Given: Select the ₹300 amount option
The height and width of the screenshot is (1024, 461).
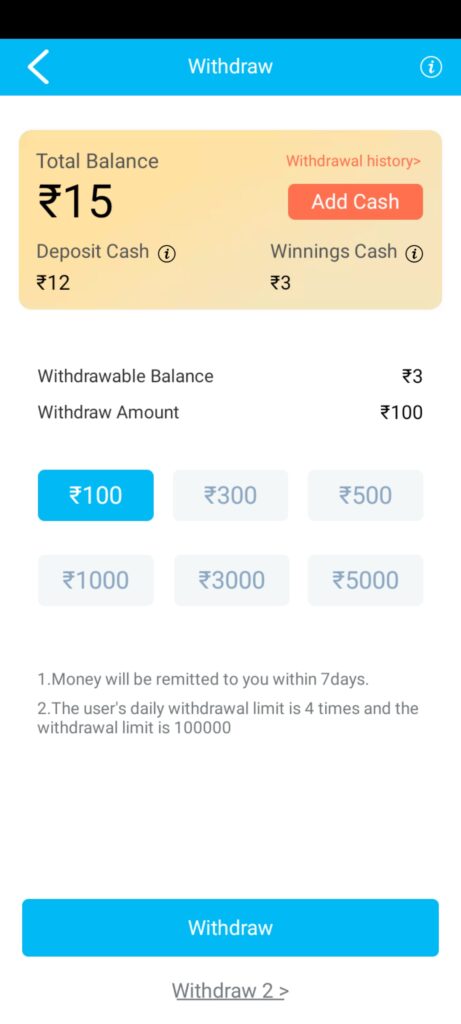Looking at the screenshot, I should 230,495.
